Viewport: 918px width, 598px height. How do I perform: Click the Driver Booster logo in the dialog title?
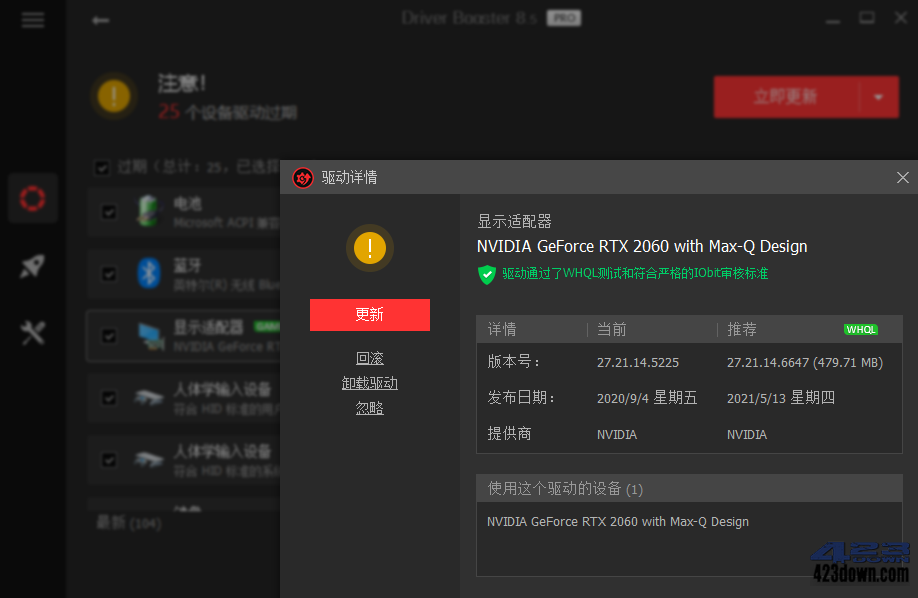tap(303, 177)
